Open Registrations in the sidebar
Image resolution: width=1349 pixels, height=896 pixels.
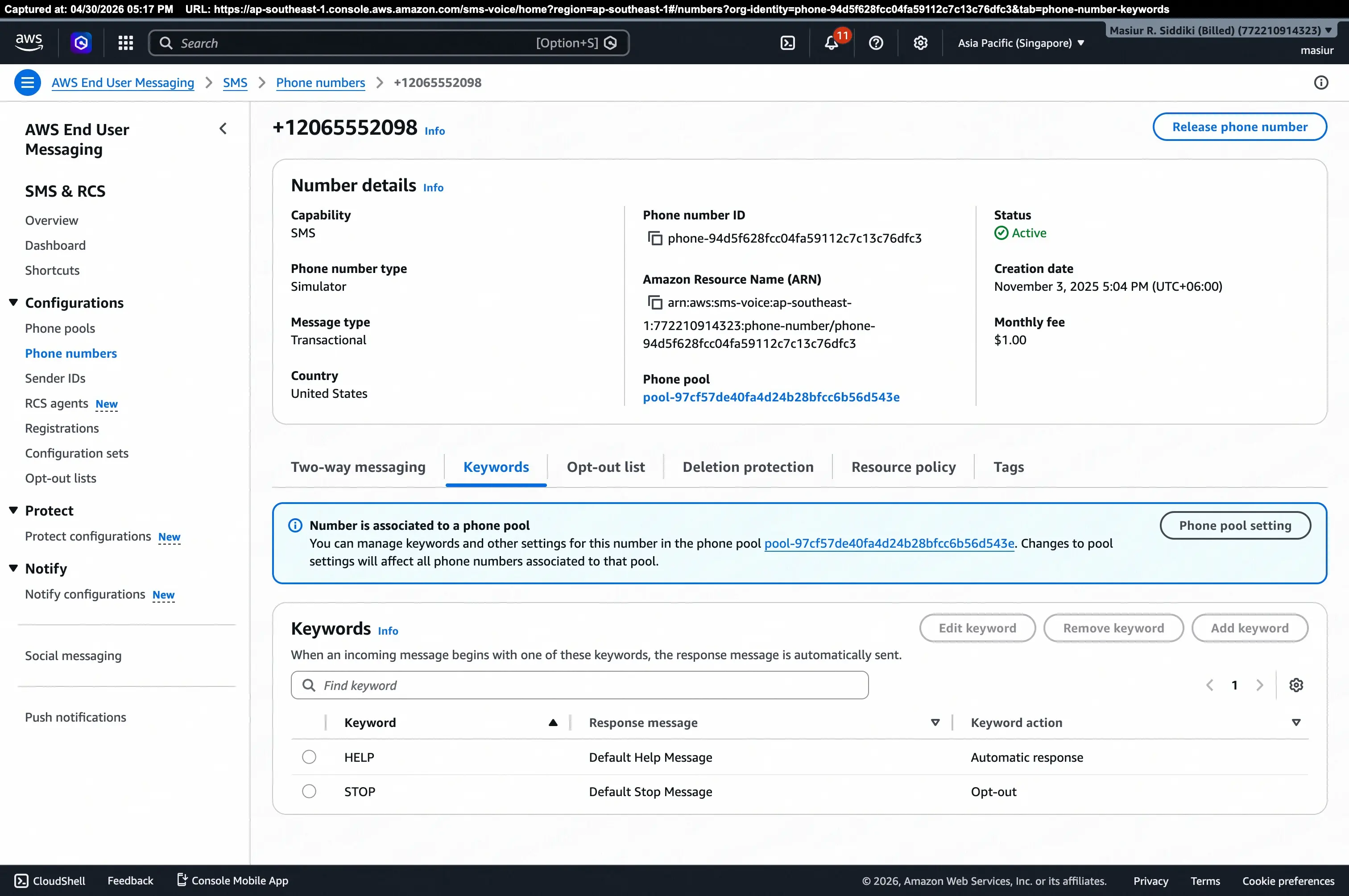(62, 429)
